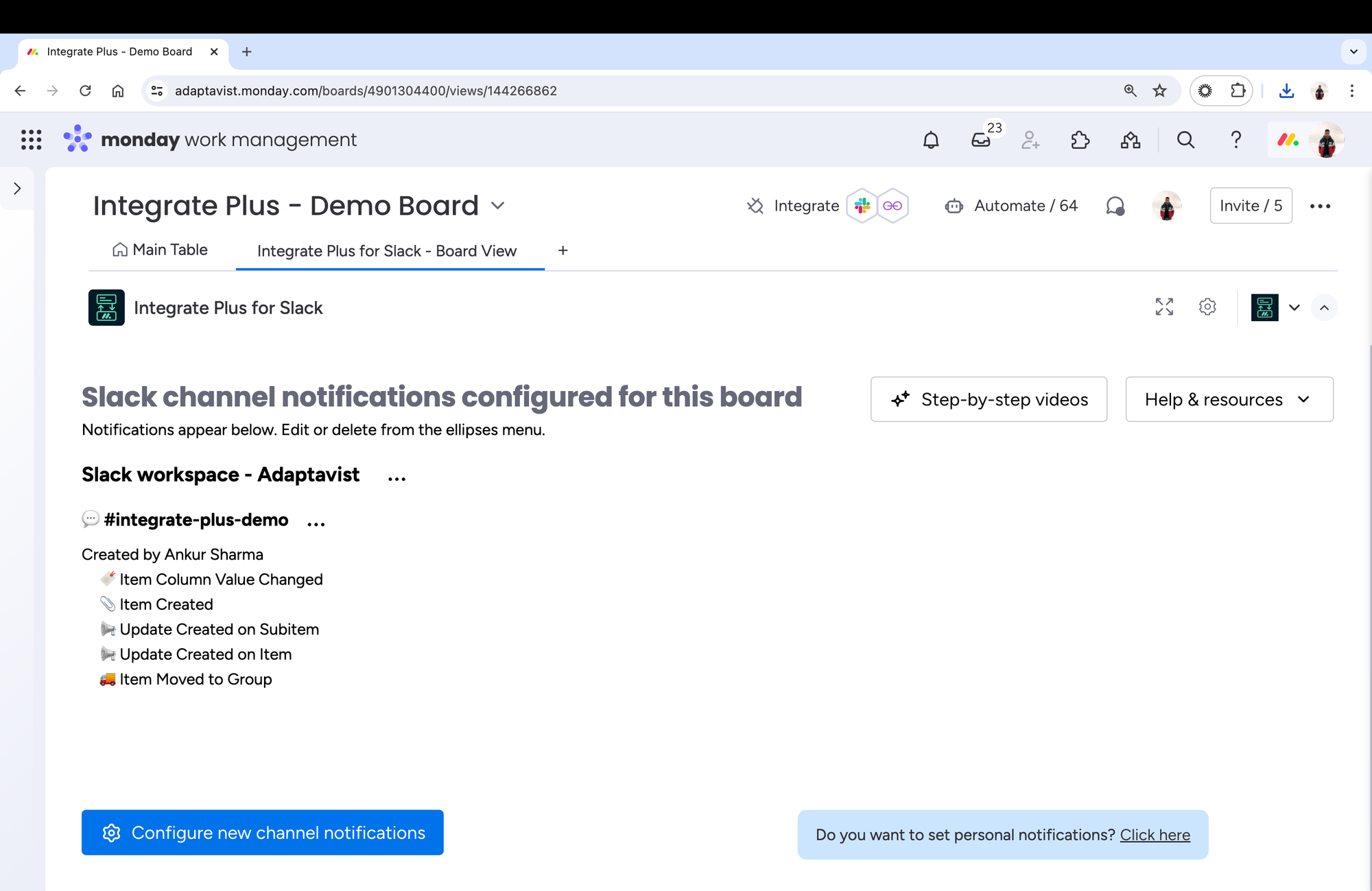The width and height of the screenshot is (1372, 891).
Task: Open ellipsis menu for #integrate-plus-demo channel
Action: pos(316,524)
